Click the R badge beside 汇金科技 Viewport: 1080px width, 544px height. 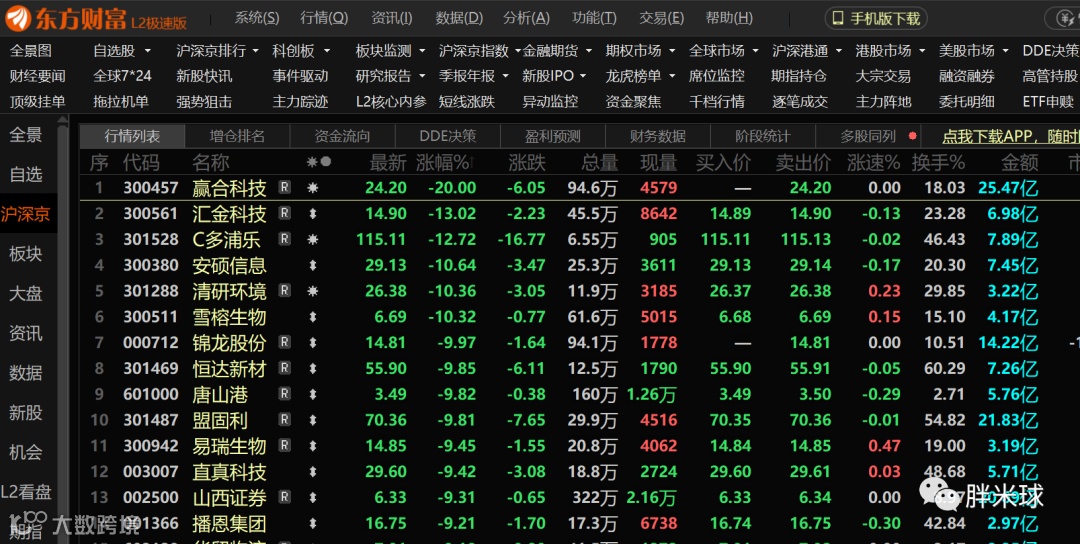pyautogui.click(x=284, y=213)
